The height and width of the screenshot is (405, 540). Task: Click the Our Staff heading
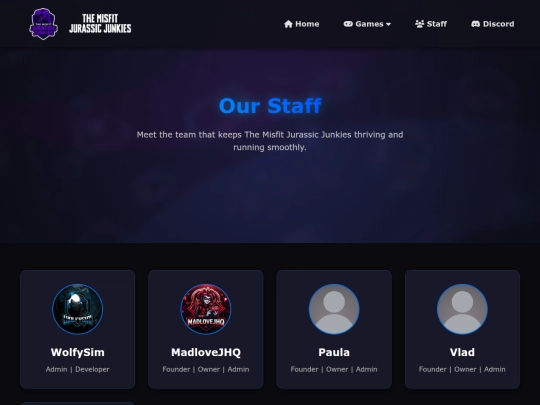point(270,105)
